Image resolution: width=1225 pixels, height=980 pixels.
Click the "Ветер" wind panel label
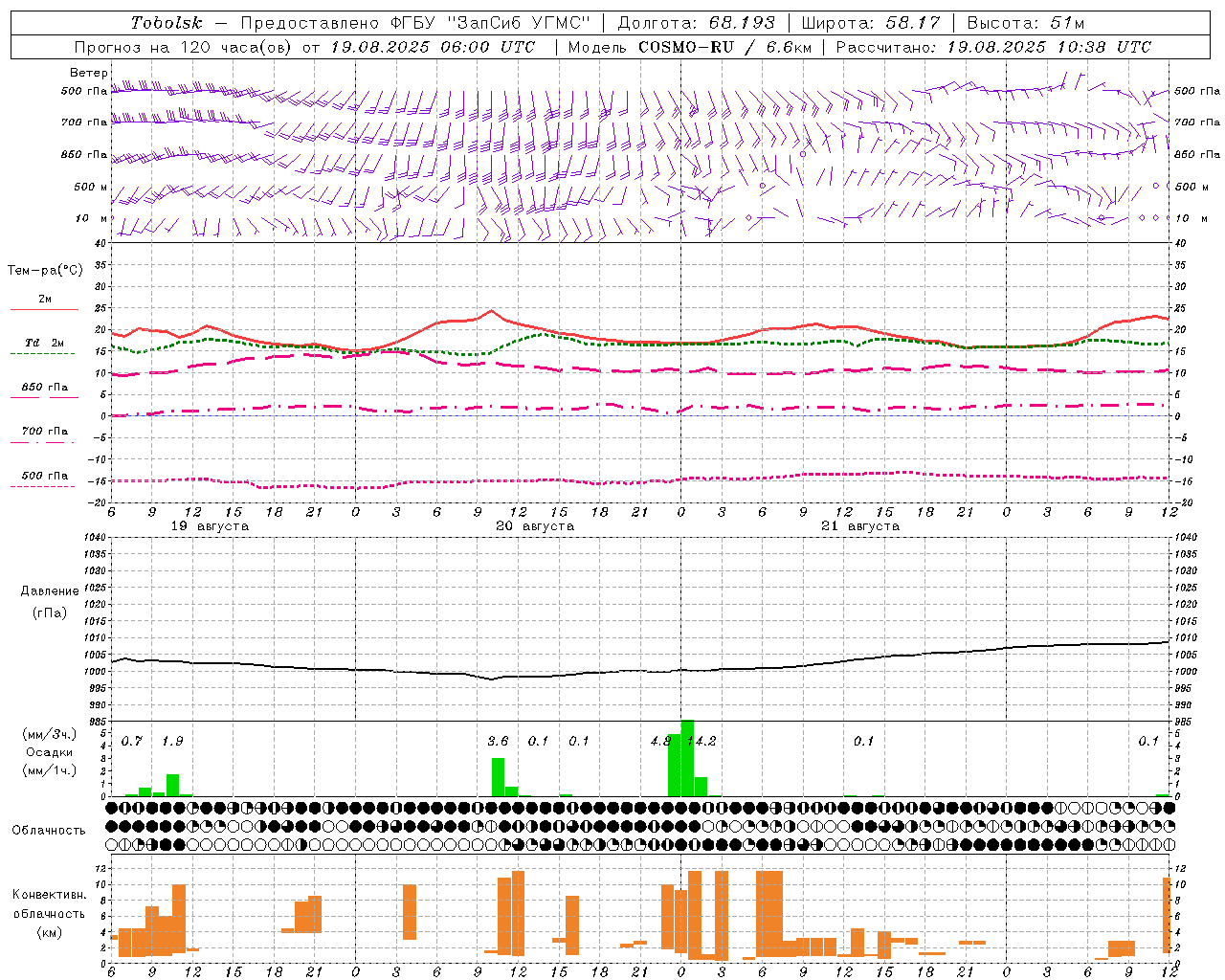(x=89, y=73)
